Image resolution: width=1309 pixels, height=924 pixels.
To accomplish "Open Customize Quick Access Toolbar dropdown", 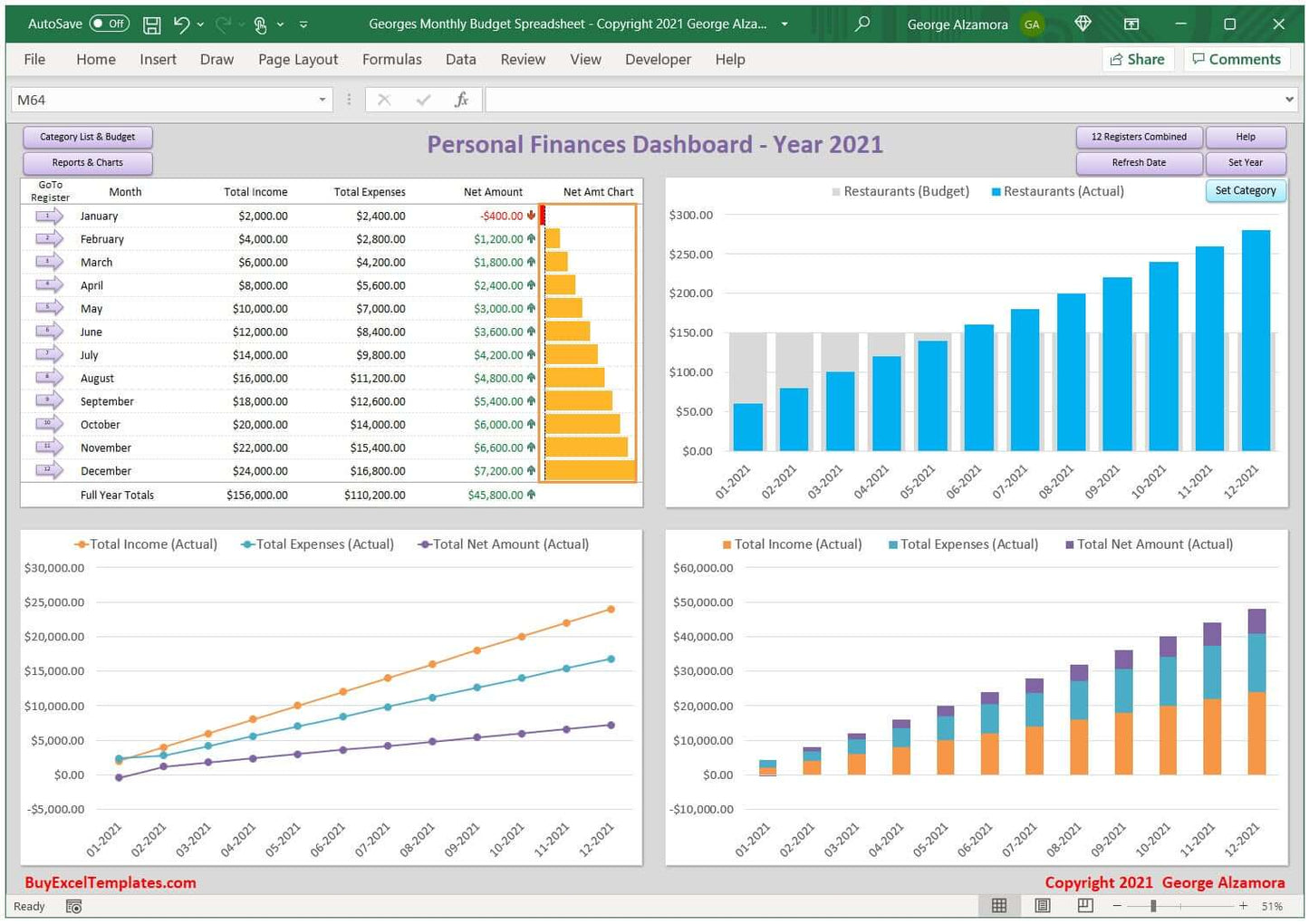I will (303, 24).
